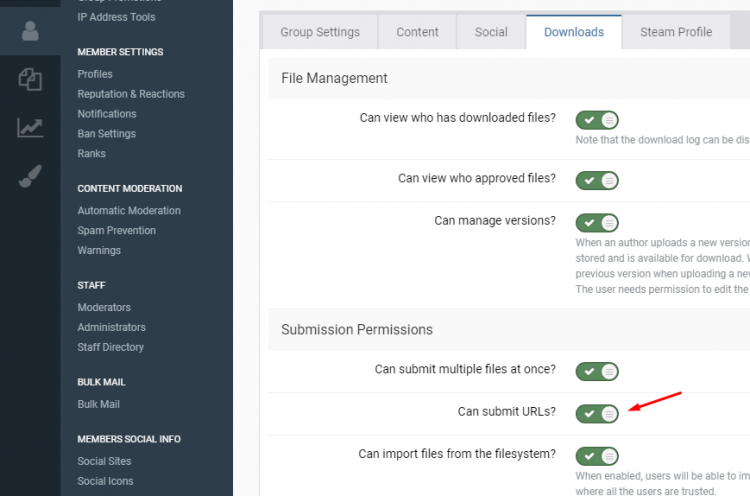Switch to the Steam Profile tab
This screenshot has width=750, height=496.
tap(676, 32)
